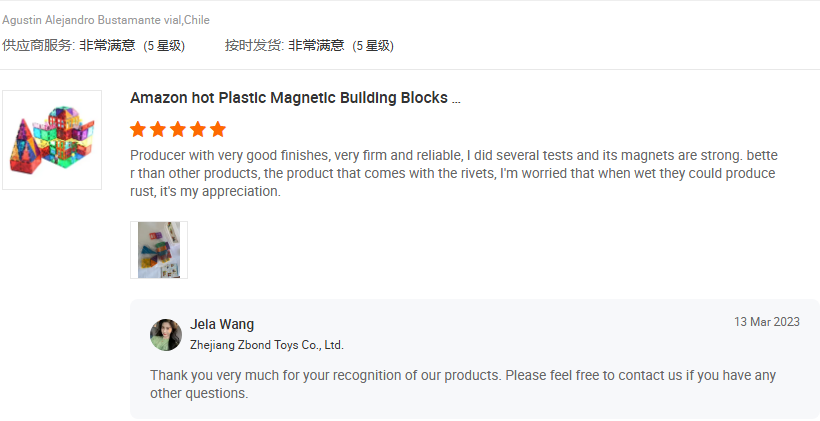Open Zhejiang Zbond Toys Co., Ltd. company link
This screenshot has width=820, height=421.
click(266, 345)
